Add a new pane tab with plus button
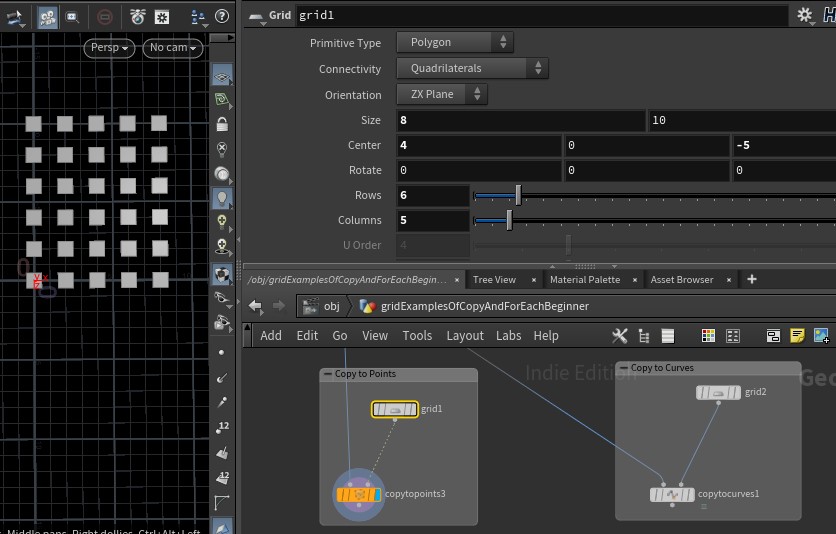Screen dimensions: 836x534 752,280
